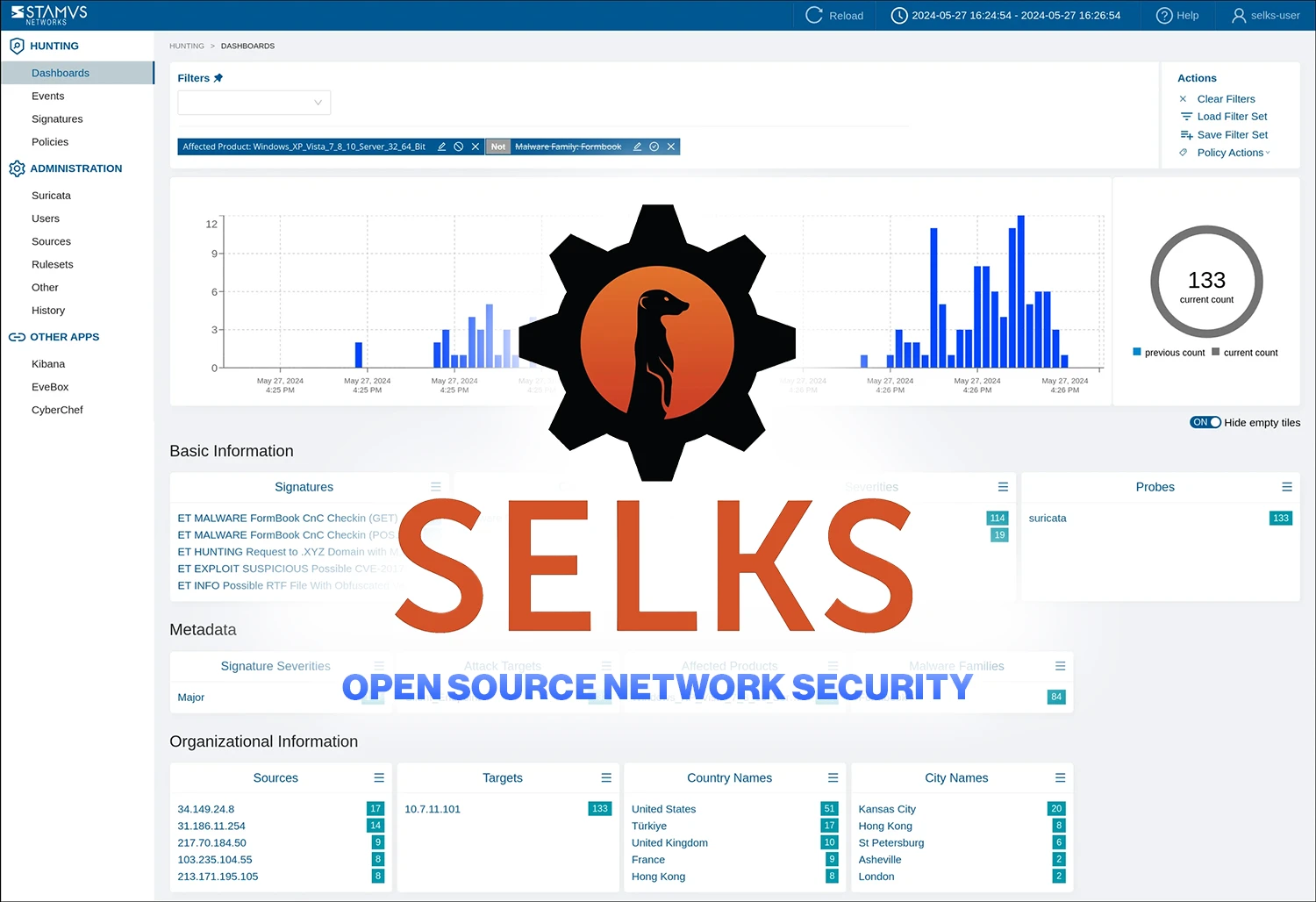Negate the Affected Product filter via ban icon
Image resolution: width=1316 pixels, height=902 pixels.
(459, 147)
